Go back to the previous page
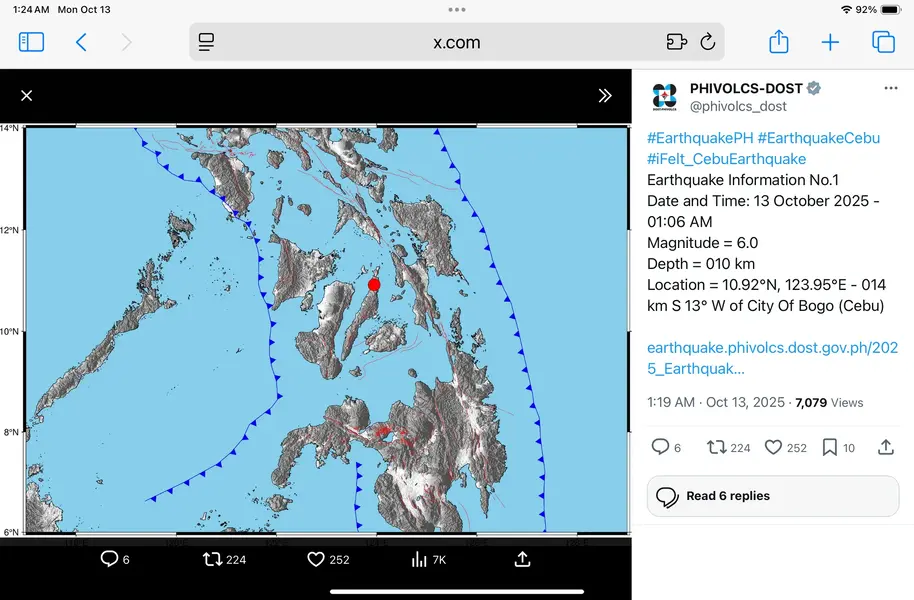The width and height of the screenshot is (914, 600). pyautogui.click(x=81, y=42)
